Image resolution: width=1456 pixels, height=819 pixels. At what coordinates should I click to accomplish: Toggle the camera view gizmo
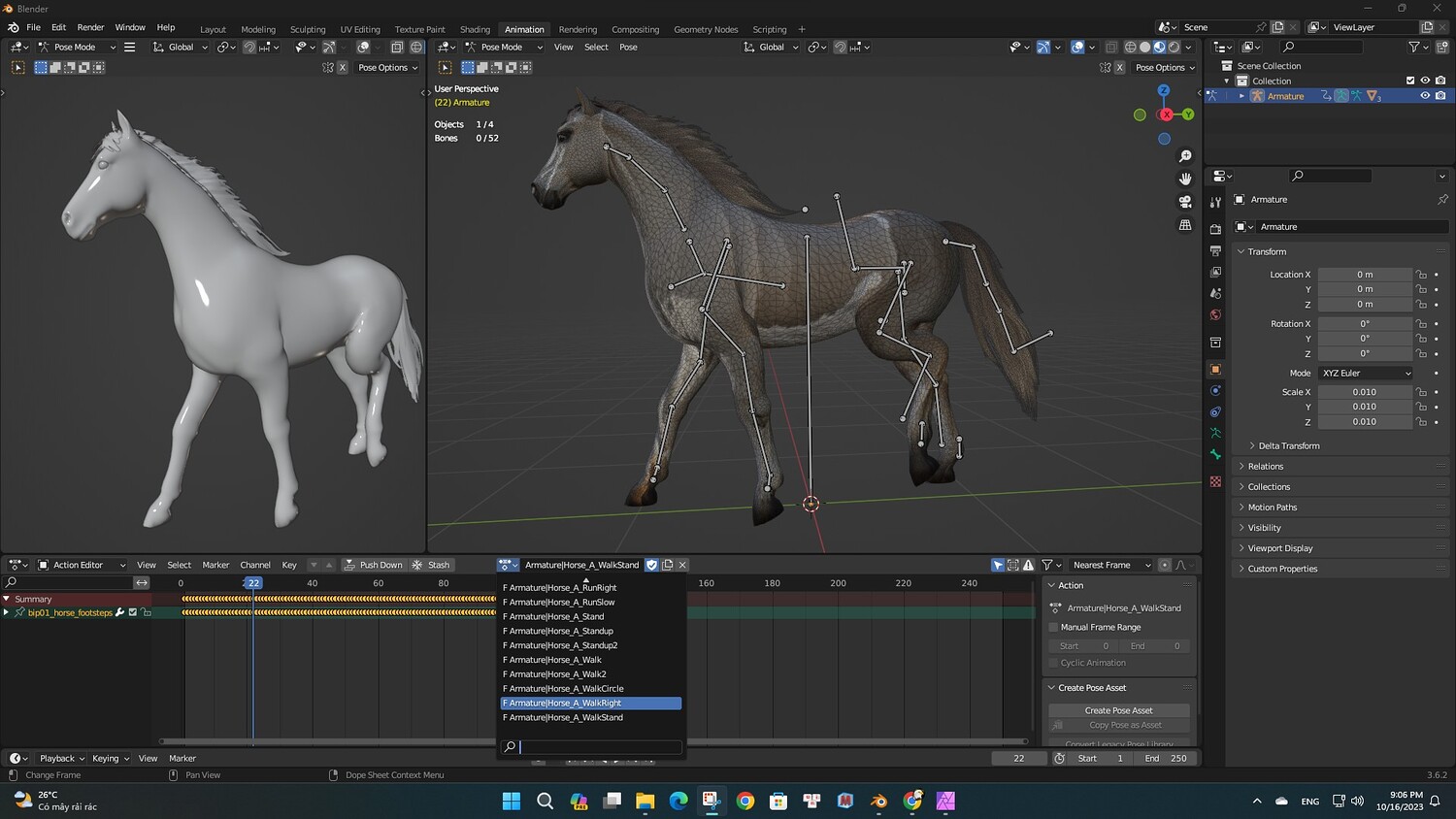pyautogui.click(x=1185, y=202)
